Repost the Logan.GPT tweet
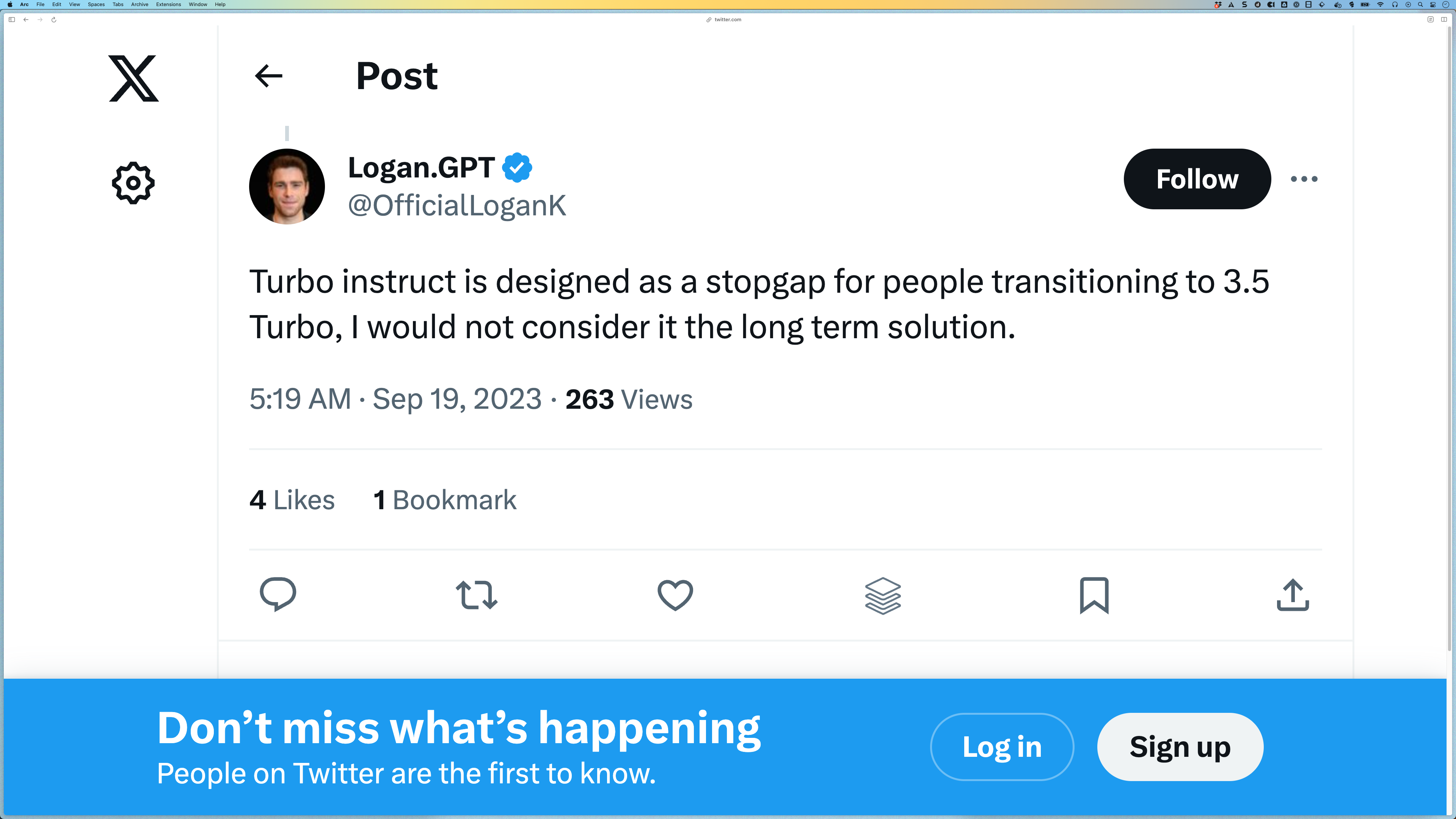The width and height of the screenshot is (1456, 819). coord(477,595)
